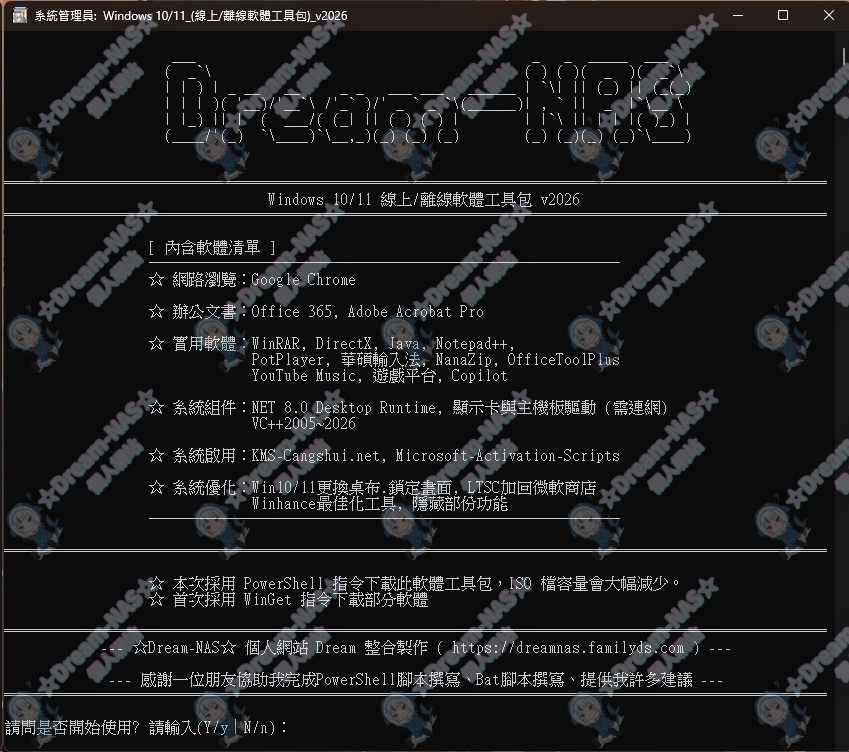
Task: Click the '系統啟用' label
Action: (x=204, y=455)
